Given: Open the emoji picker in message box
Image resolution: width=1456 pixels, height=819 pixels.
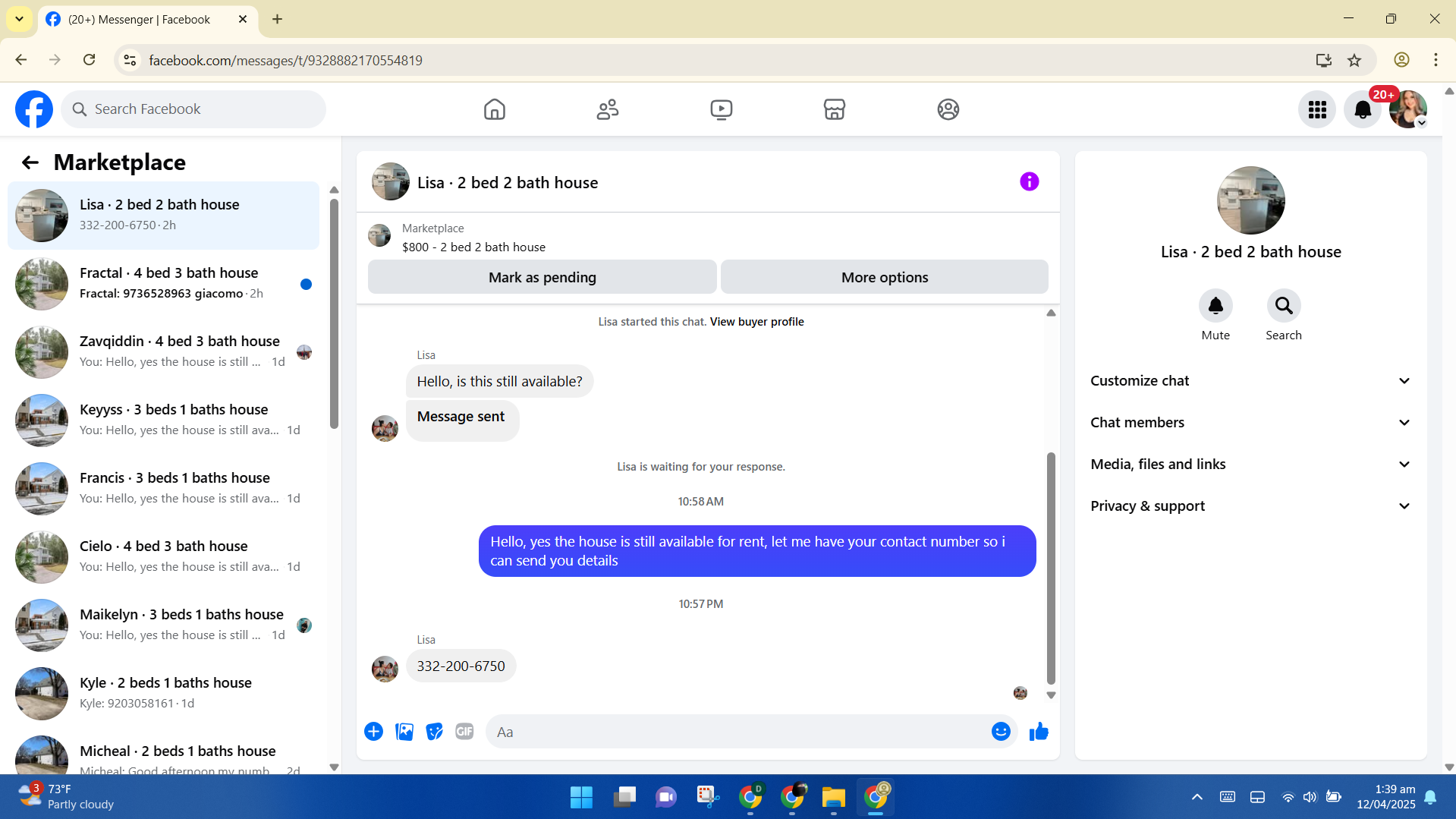Looking at the screenshot, I should point(1001,732).
